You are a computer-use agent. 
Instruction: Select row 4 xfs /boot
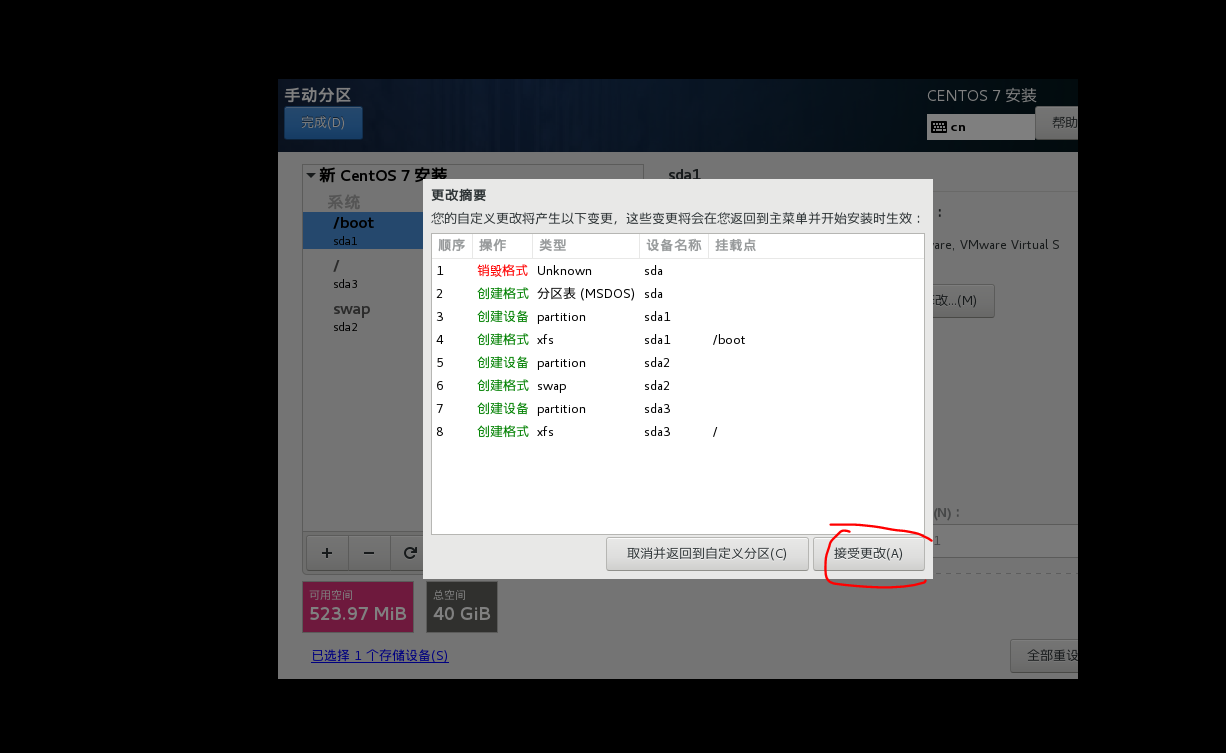(x=678, y=340)
